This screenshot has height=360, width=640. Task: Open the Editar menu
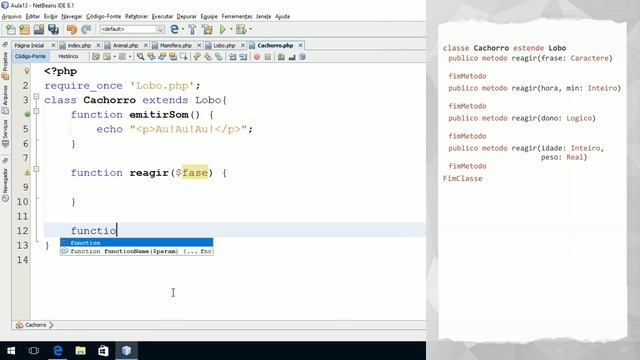point(33,16)
